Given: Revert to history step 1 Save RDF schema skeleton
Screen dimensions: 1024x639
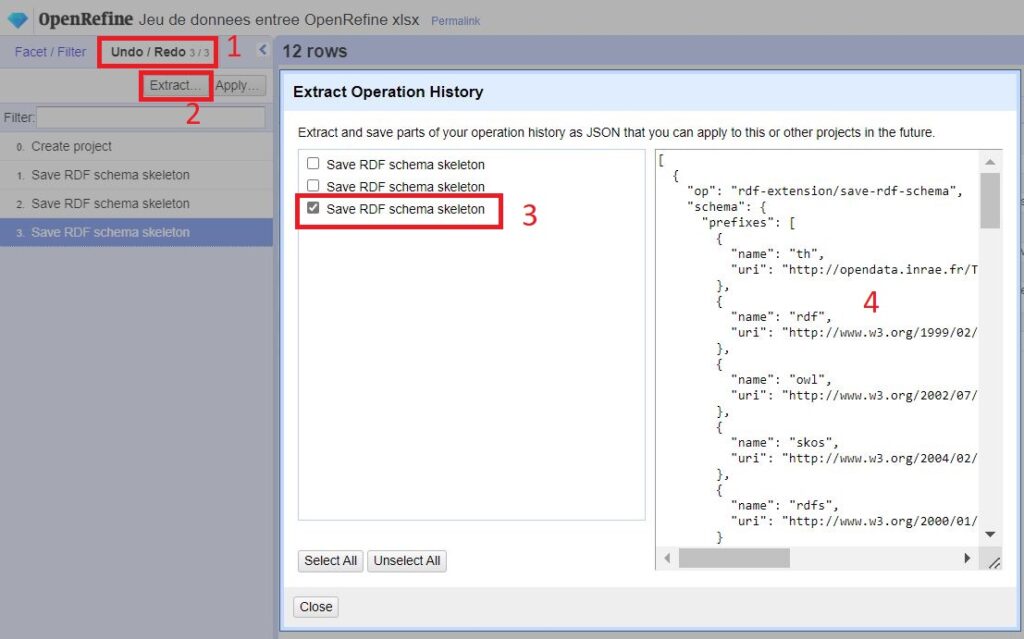Looking at the screenshot, I should click(110, 175).
